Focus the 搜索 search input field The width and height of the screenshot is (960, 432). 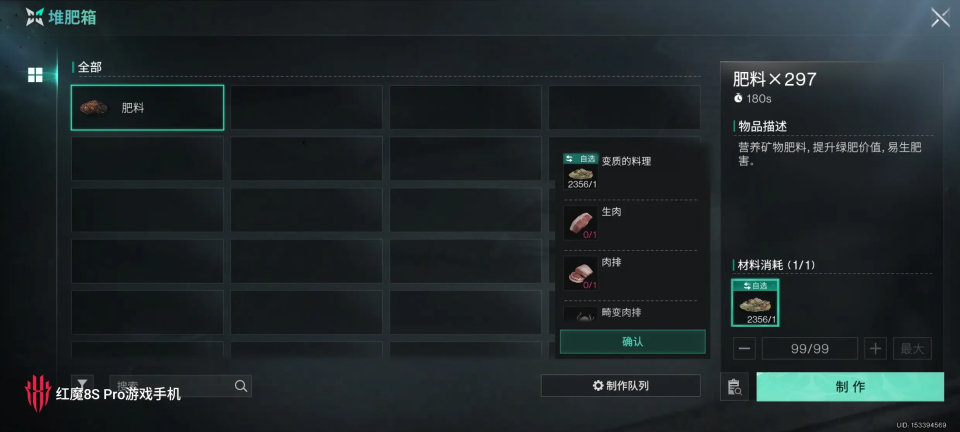coord(171,385)
